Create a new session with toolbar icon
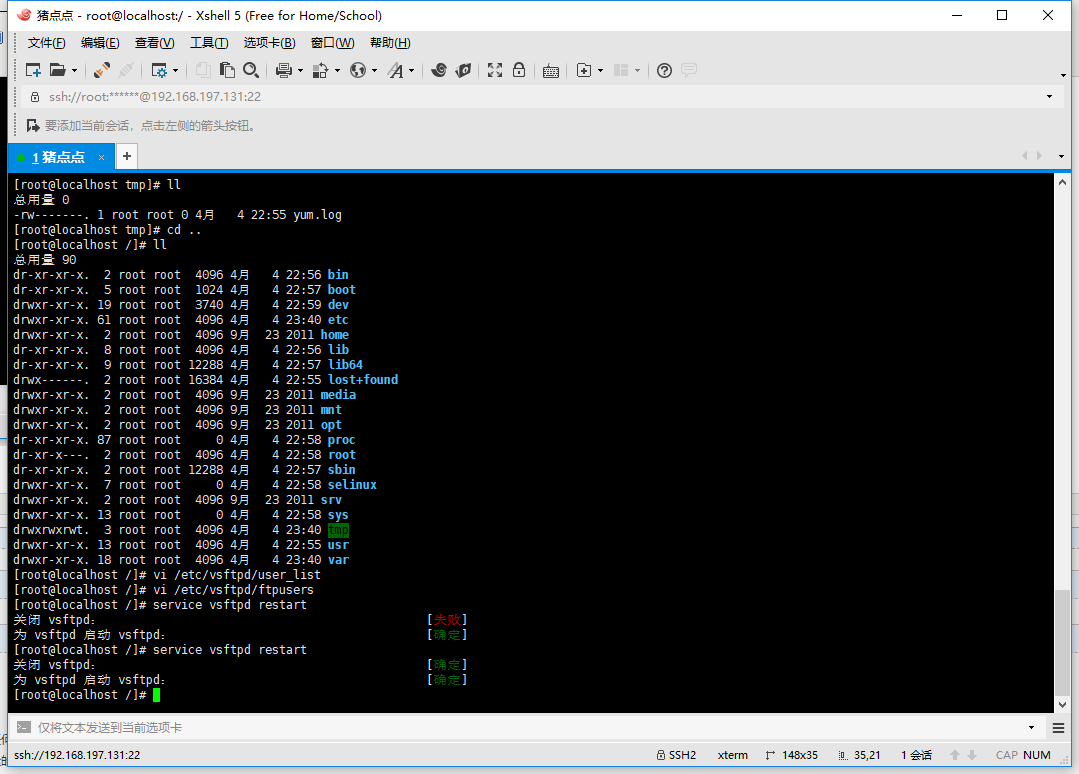The image size is (1079, 774). coord(32,70)
